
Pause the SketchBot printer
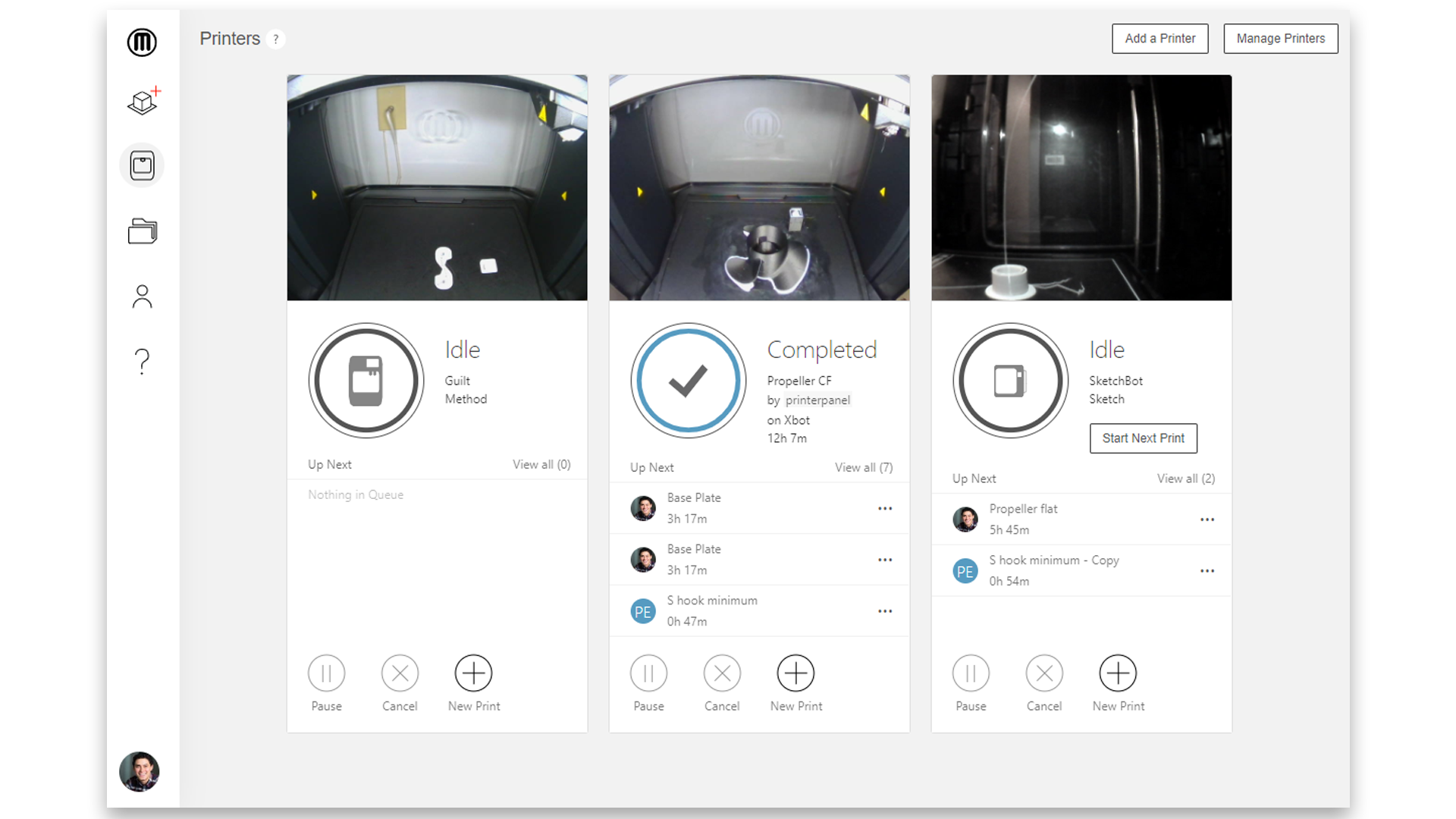point(971,673)
